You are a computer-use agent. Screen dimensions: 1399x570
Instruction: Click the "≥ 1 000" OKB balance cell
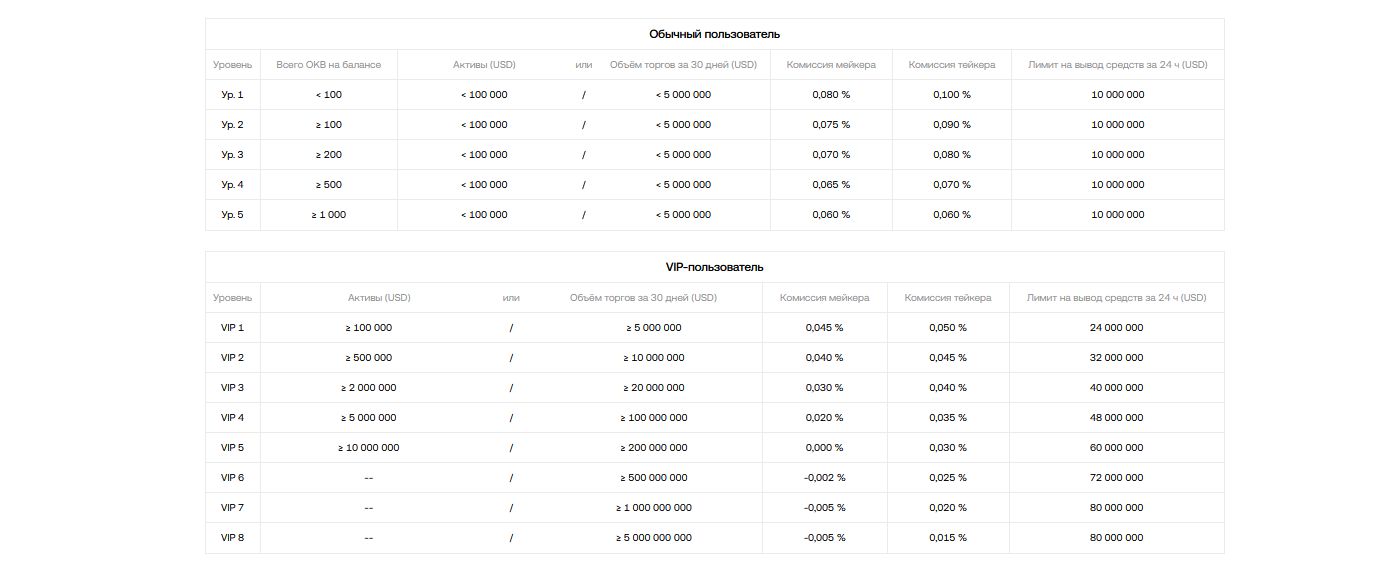tap(328, 215)
